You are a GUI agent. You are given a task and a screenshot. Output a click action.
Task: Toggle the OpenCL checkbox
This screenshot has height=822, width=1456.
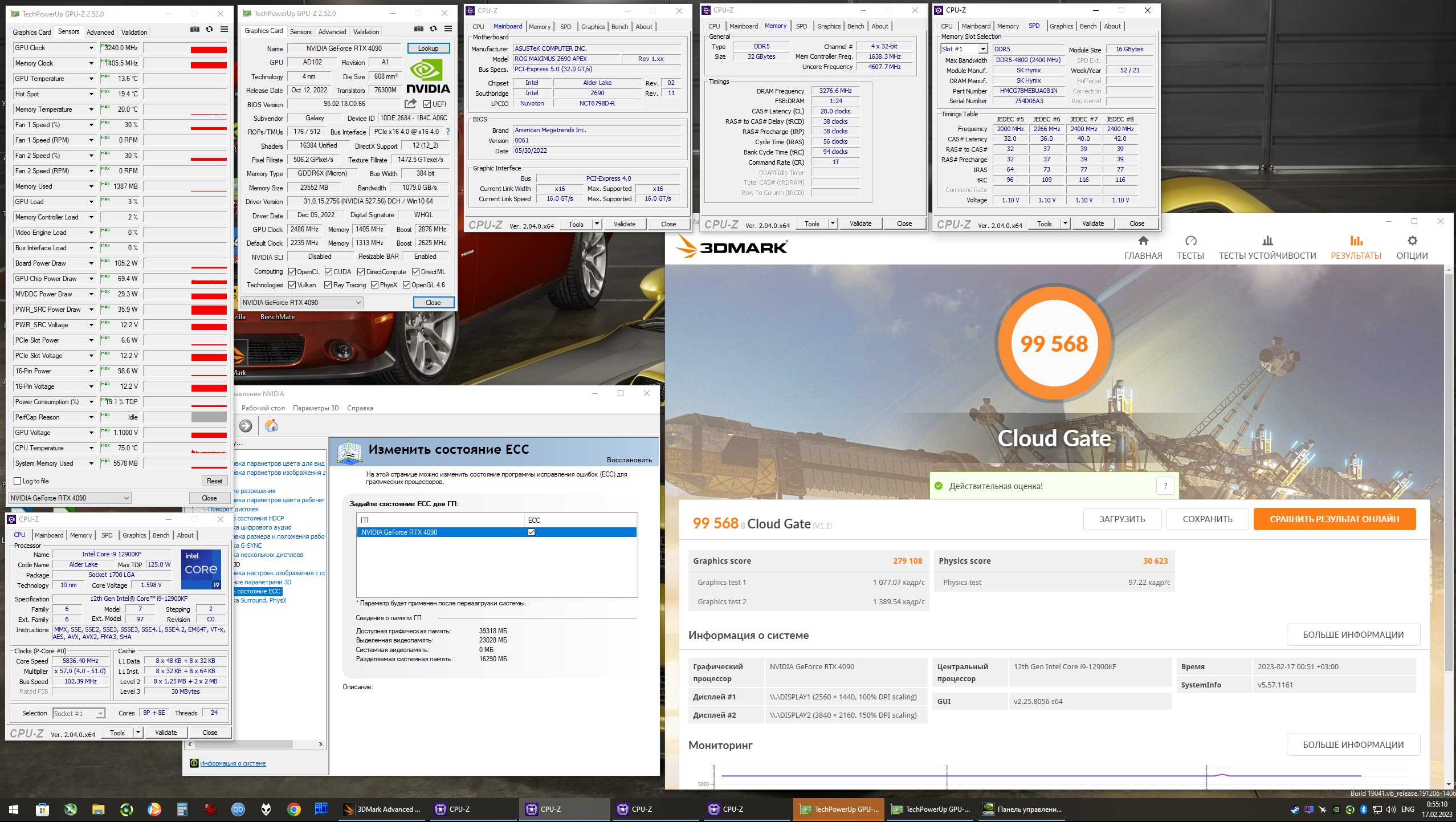click(292, 271)
